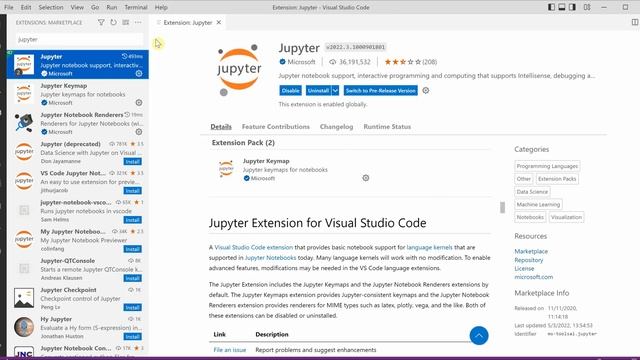This screenshot has height=360, width=640.
Task: Open the File an issue link
Action: pos(230,350)
